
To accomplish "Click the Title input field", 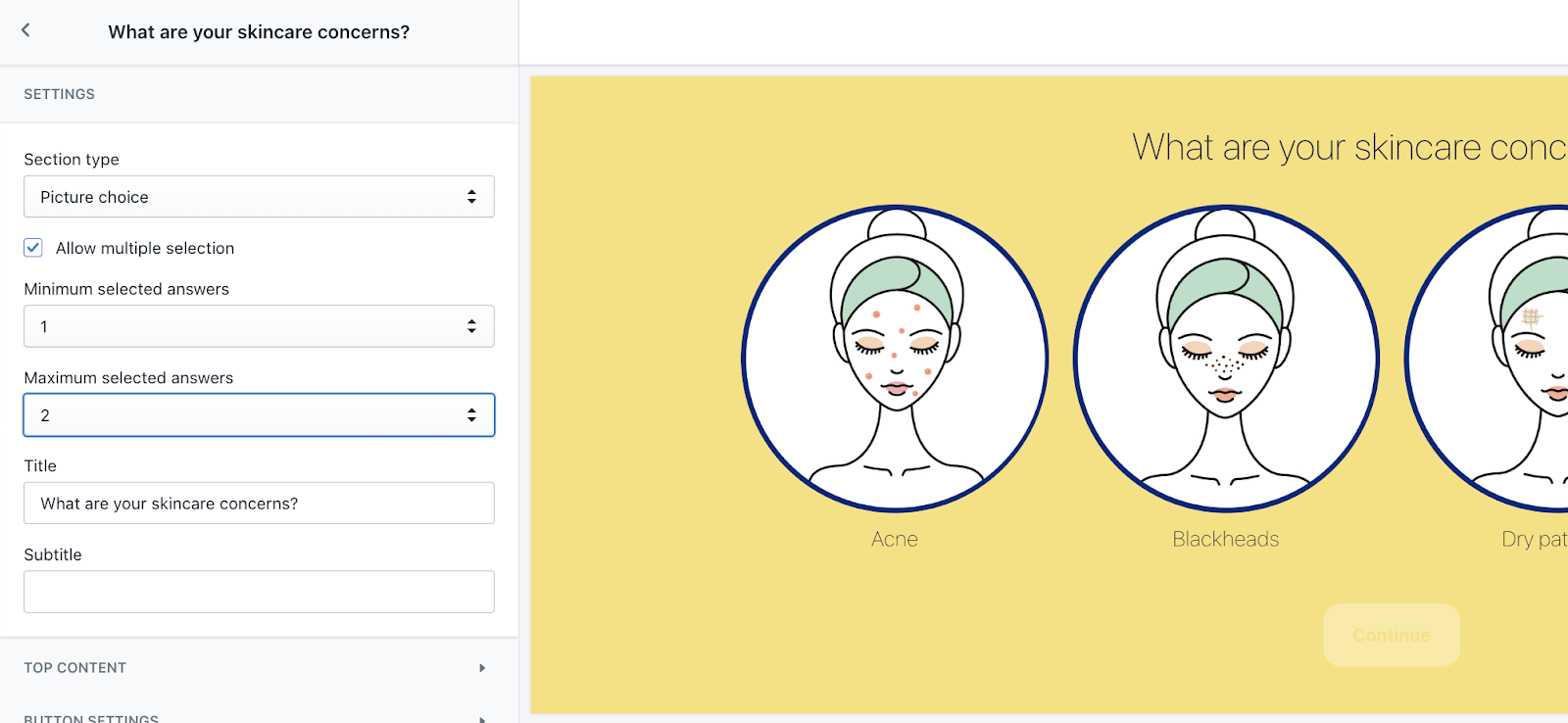I will [x=259, y=504].
